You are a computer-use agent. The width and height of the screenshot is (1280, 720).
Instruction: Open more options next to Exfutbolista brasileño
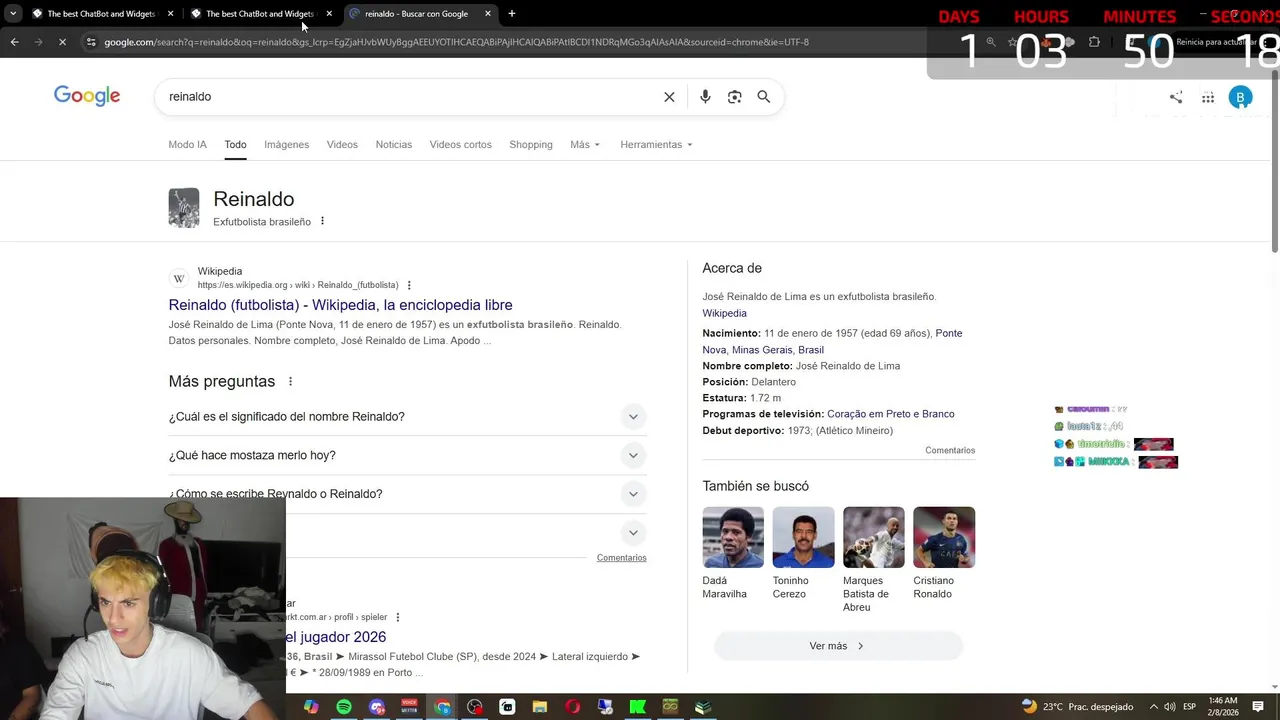(322, 221)
